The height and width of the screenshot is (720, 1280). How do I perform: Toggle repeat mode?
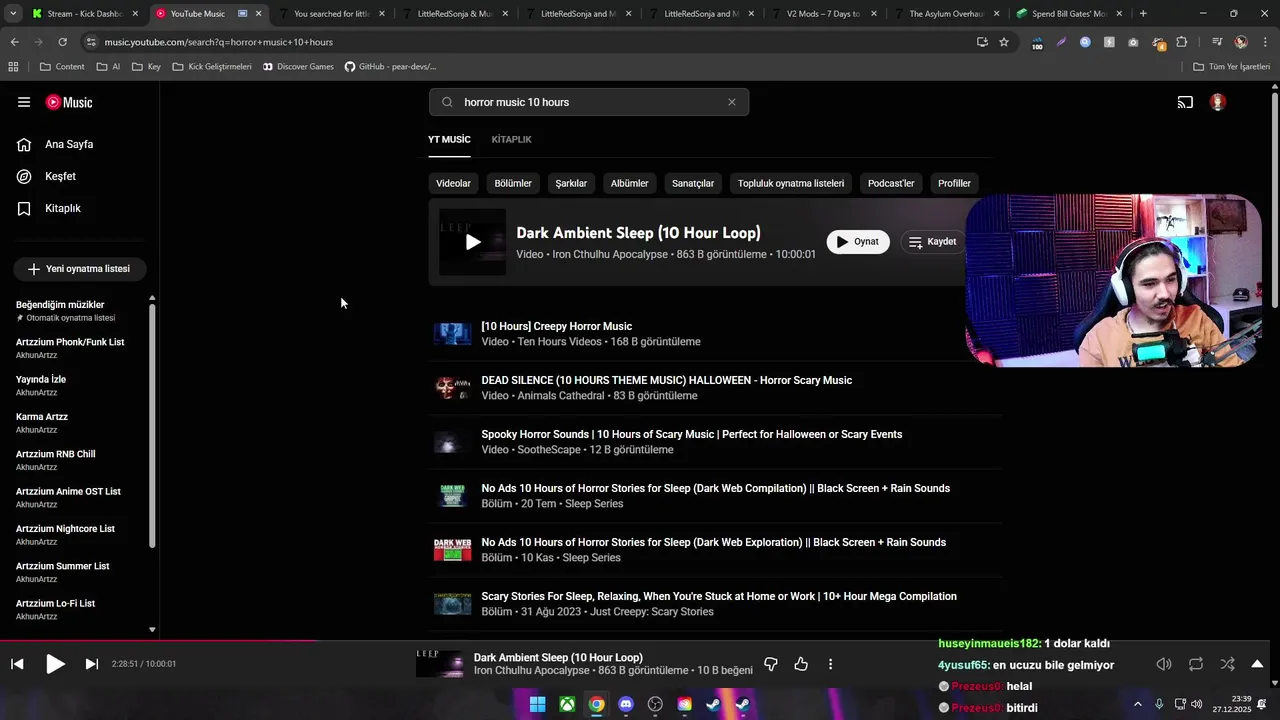(1196, 664)
